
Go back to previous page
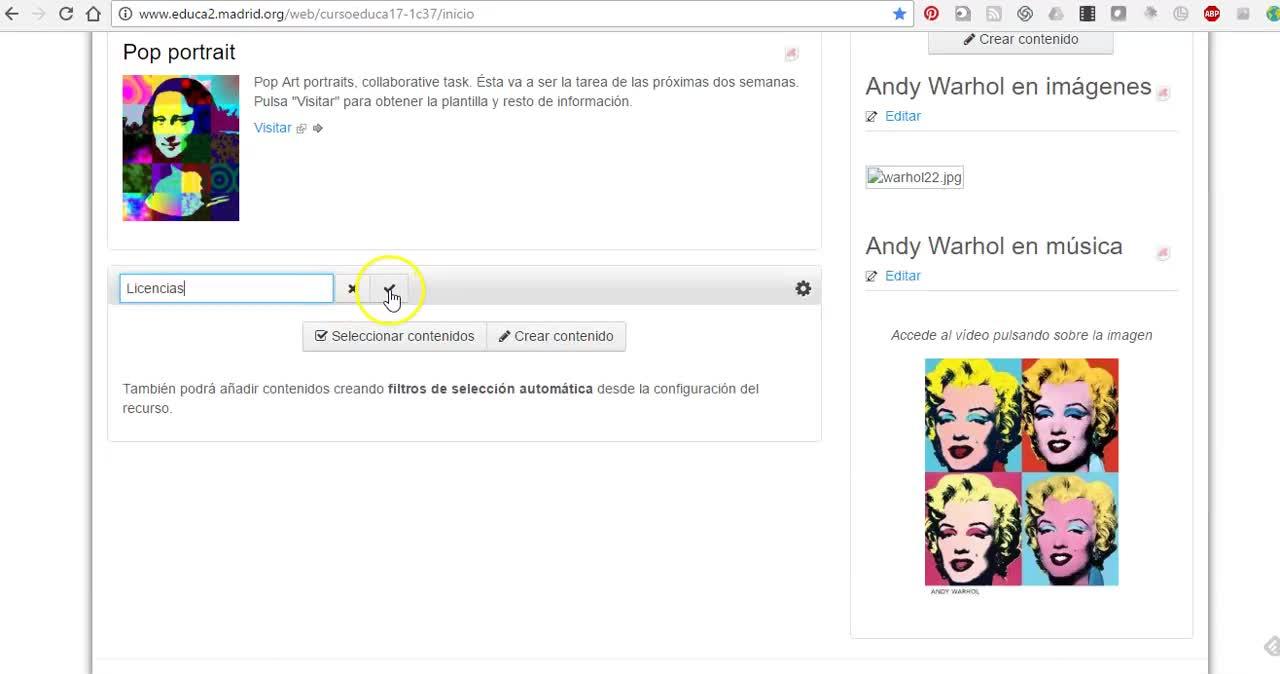[x=12, y=14]
